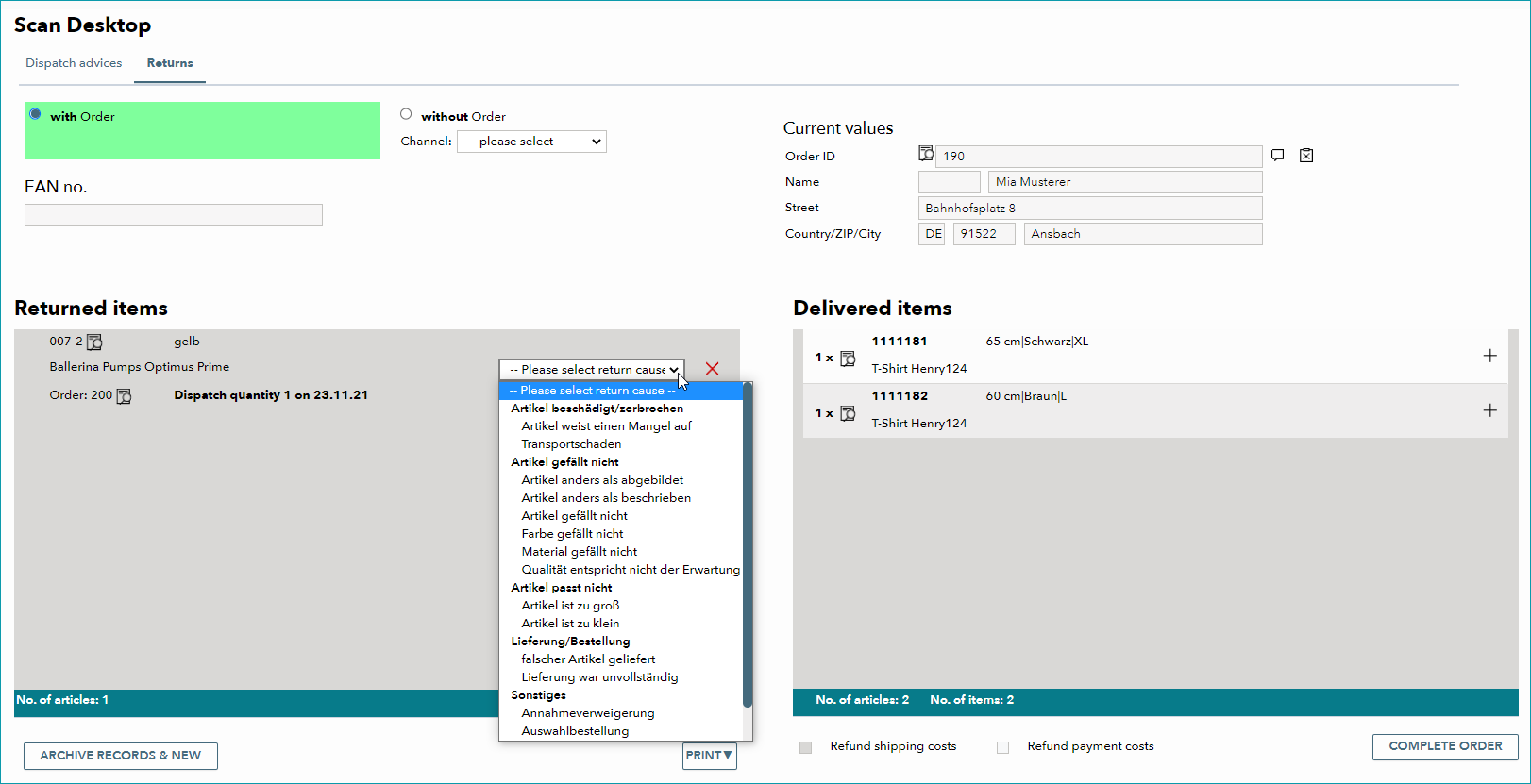Choose 'Lieferung war unvollständig' cause
Screen dimensions: 1531x784
pos(600,677)
